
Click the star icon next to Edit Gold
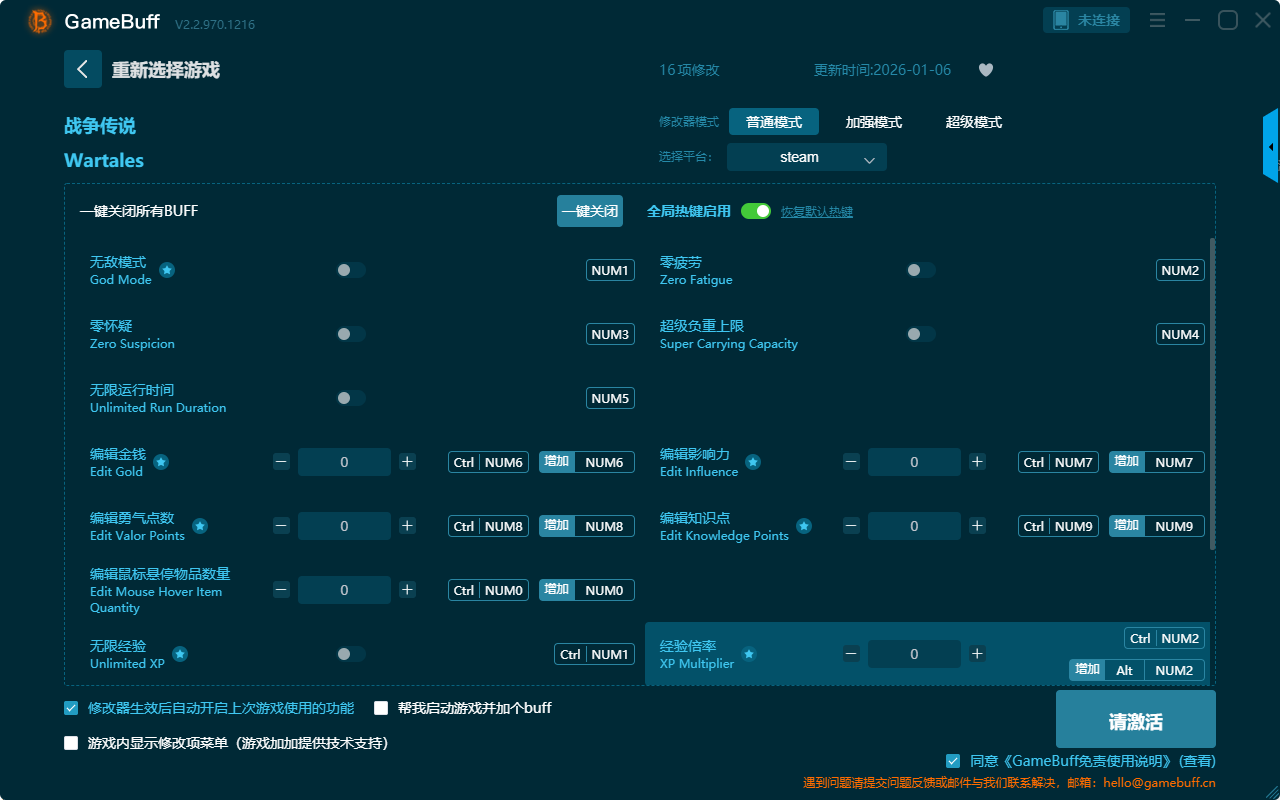[x=161, y=462]
